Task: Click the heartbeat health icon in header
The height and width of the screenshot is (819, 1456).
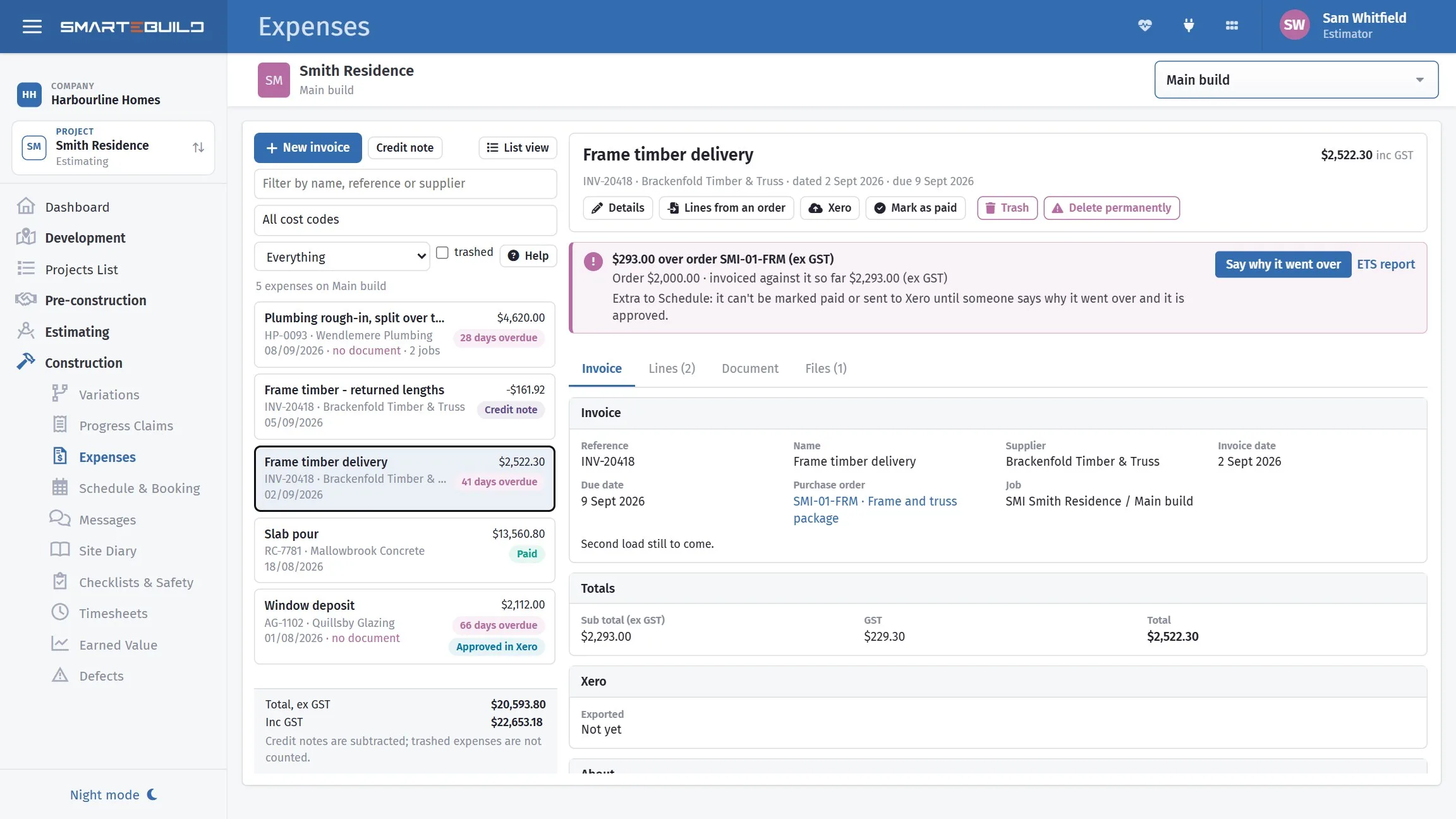Action: click(x=1144, y=25)
